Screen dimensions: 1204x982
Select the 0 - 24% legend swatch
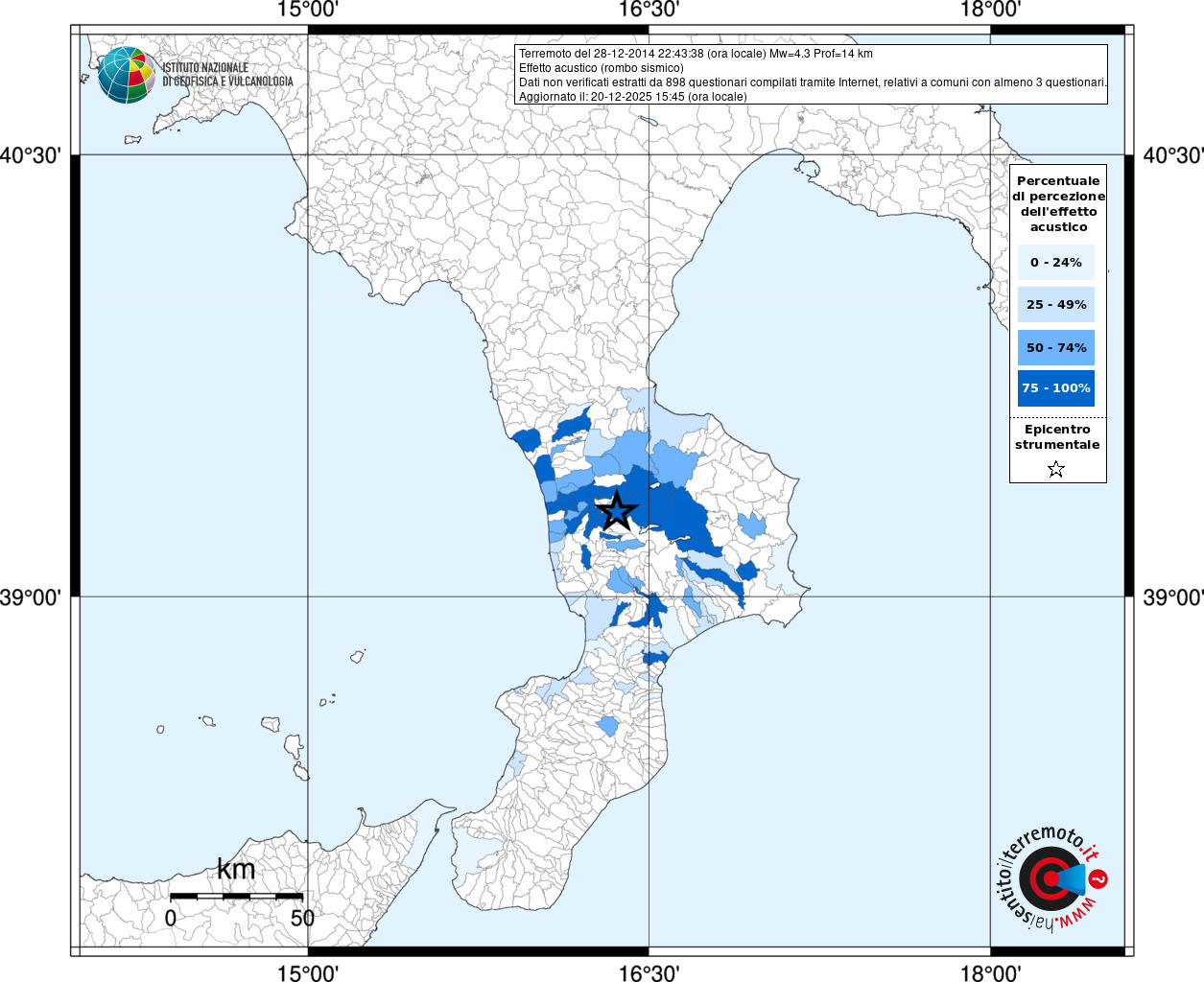pyautogui.click(x=1056, y=262)
